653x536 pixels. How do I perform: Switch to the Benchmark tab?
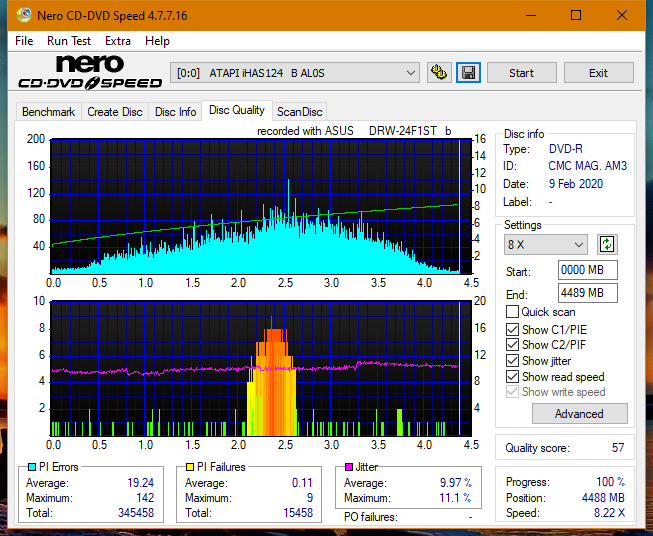49,112
